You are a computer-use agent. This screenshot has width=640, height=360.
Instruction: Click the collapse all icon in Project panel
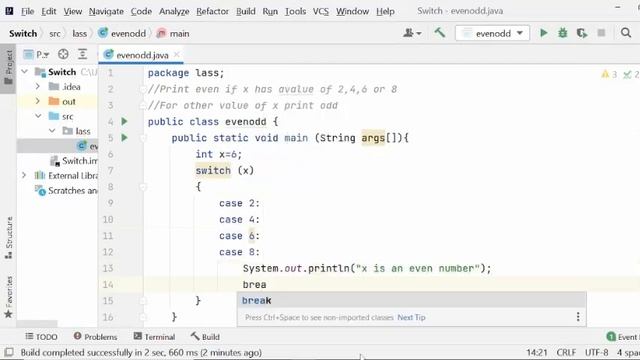coord(82,54)
